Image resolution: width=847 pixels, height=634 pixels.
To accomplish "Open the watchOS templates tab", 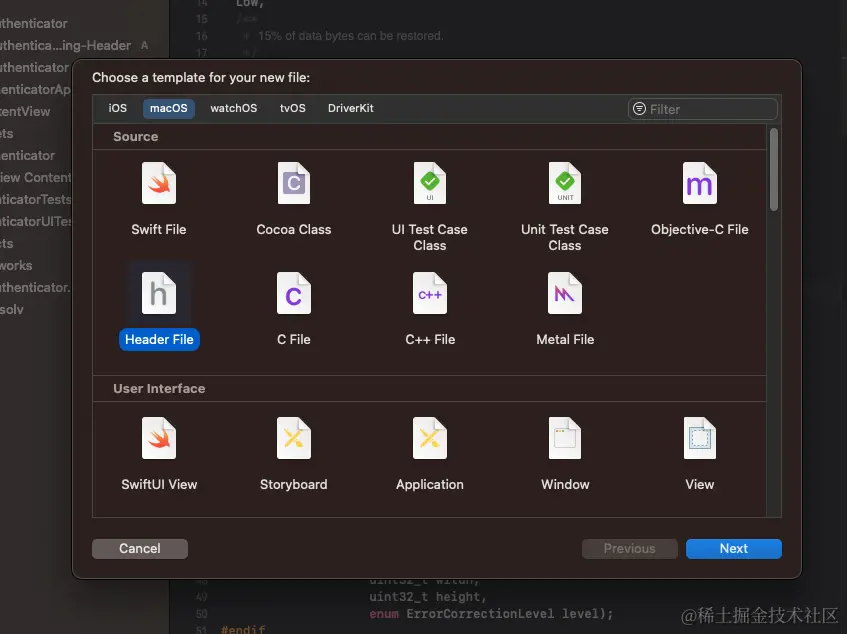I will [x=233, y=108].
